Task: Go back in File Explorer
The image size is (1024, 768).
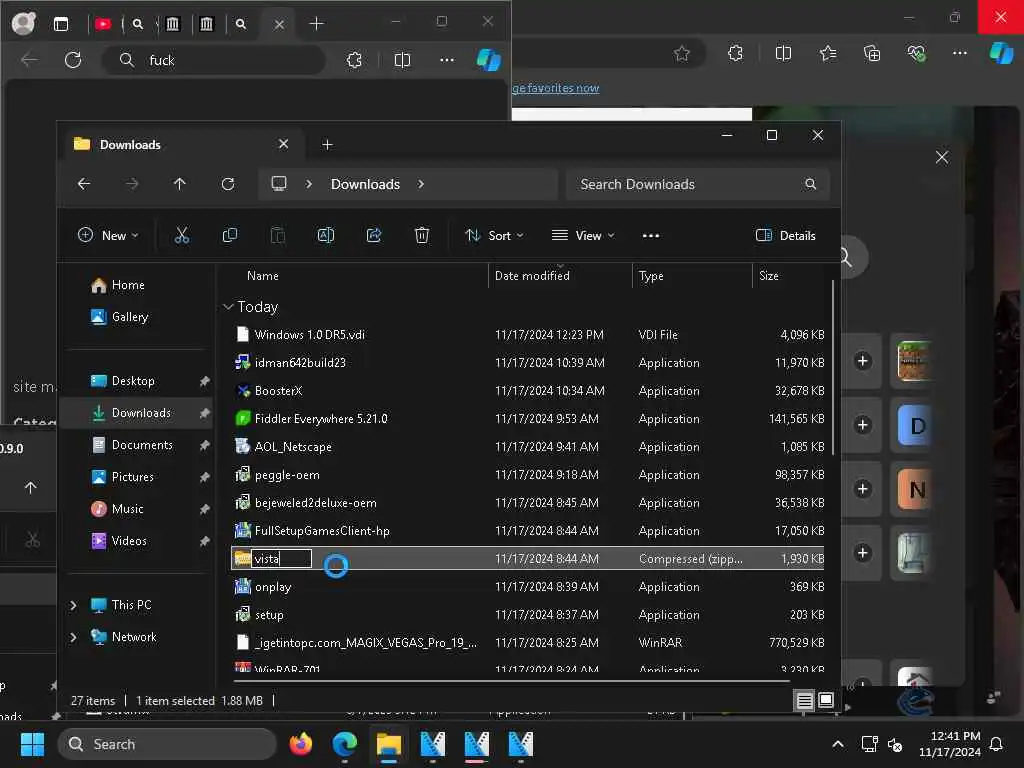Action: (84, 184)
